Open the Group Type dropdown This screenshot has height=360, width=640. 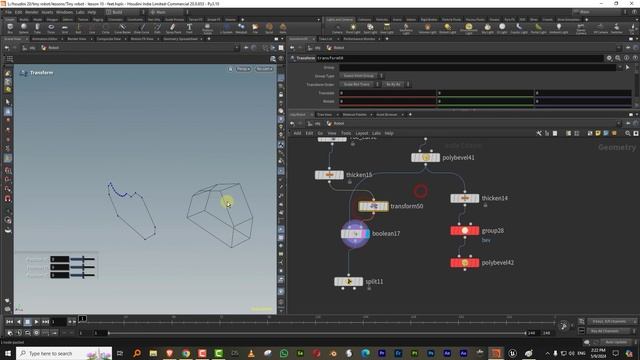coord(361,76)
